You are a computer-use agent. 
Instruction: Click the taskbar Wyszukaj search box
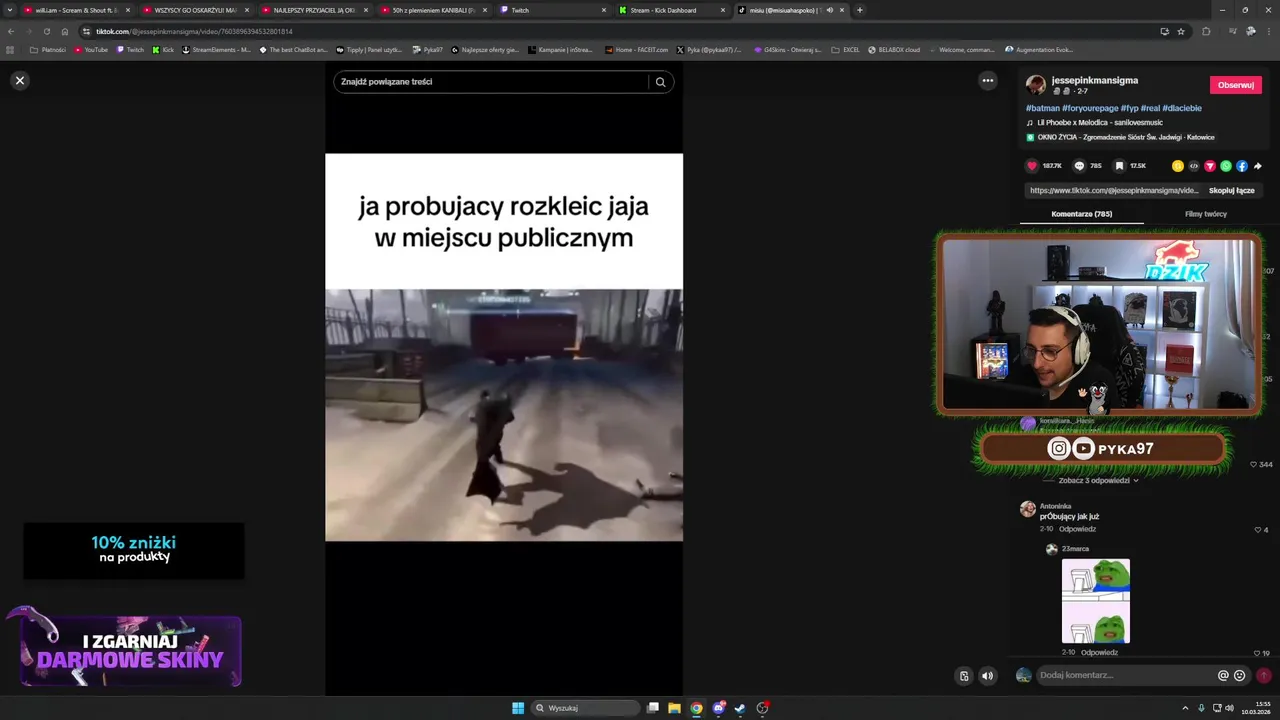[585, 708]
